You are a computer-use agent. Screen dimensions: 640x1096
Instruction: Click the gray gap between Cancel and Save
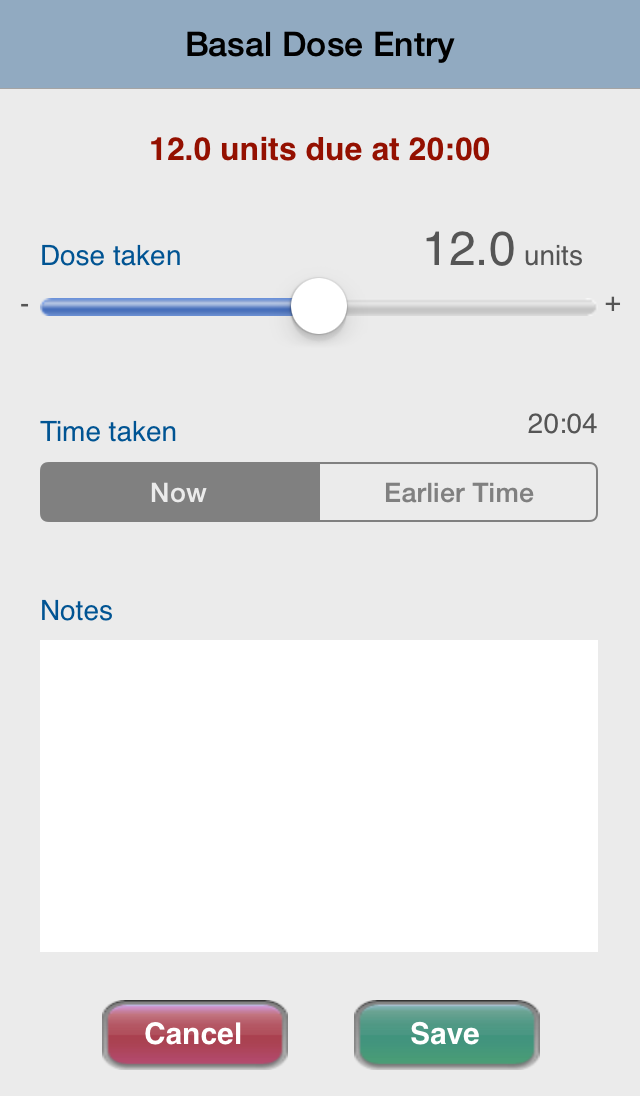[321, 1034]
